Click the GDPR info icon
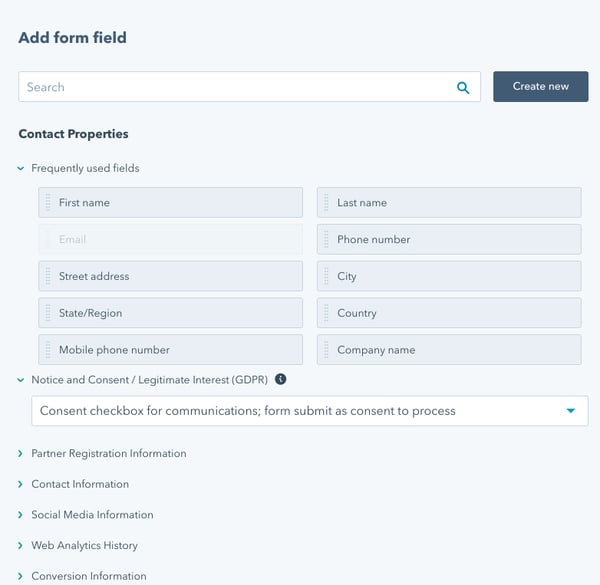The width and height of the screenshot is (600, 585). pyautogui.click(x=281, y=380)
